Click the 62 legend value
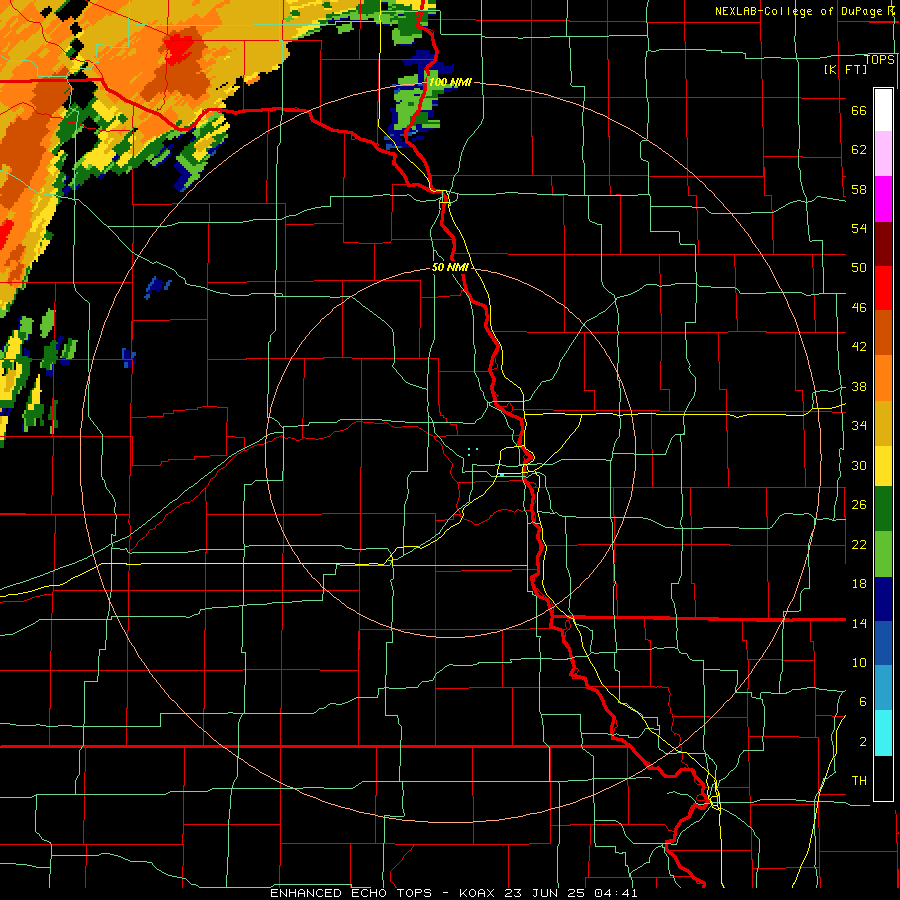This screenshot has width=900, height=900. coord(859,150)
